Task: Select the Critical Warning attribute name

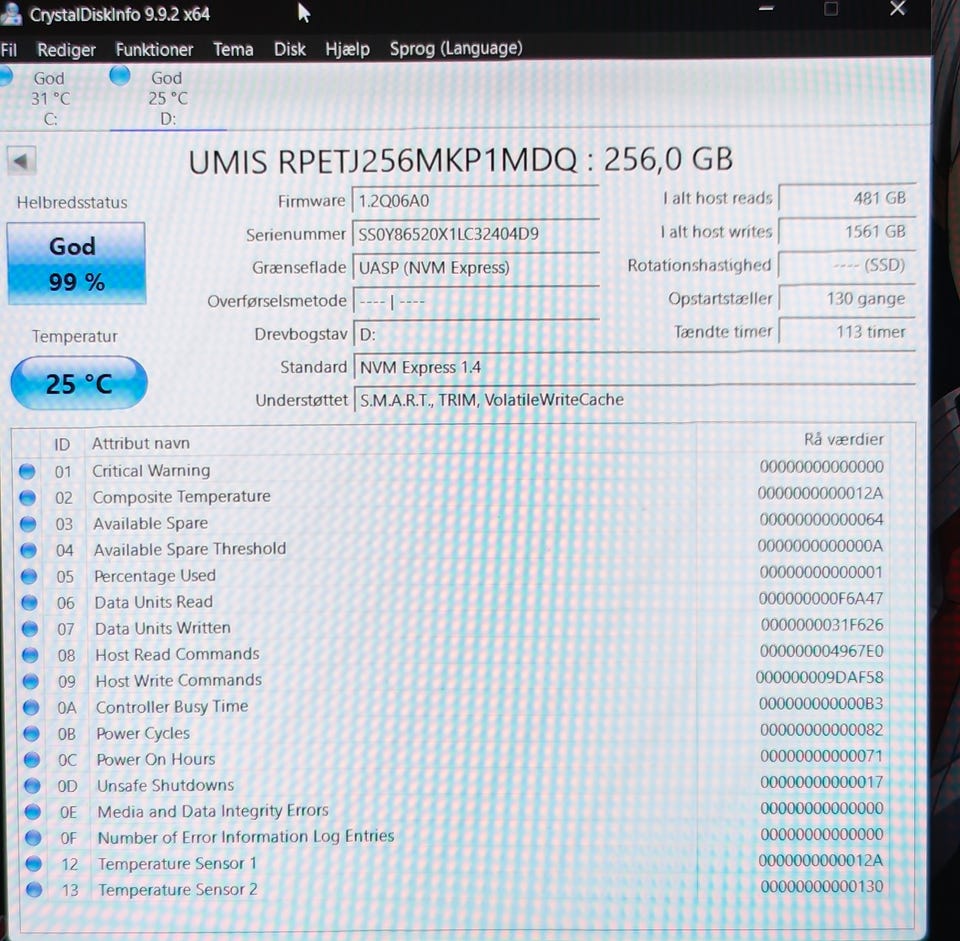Action: pos(151,470)
